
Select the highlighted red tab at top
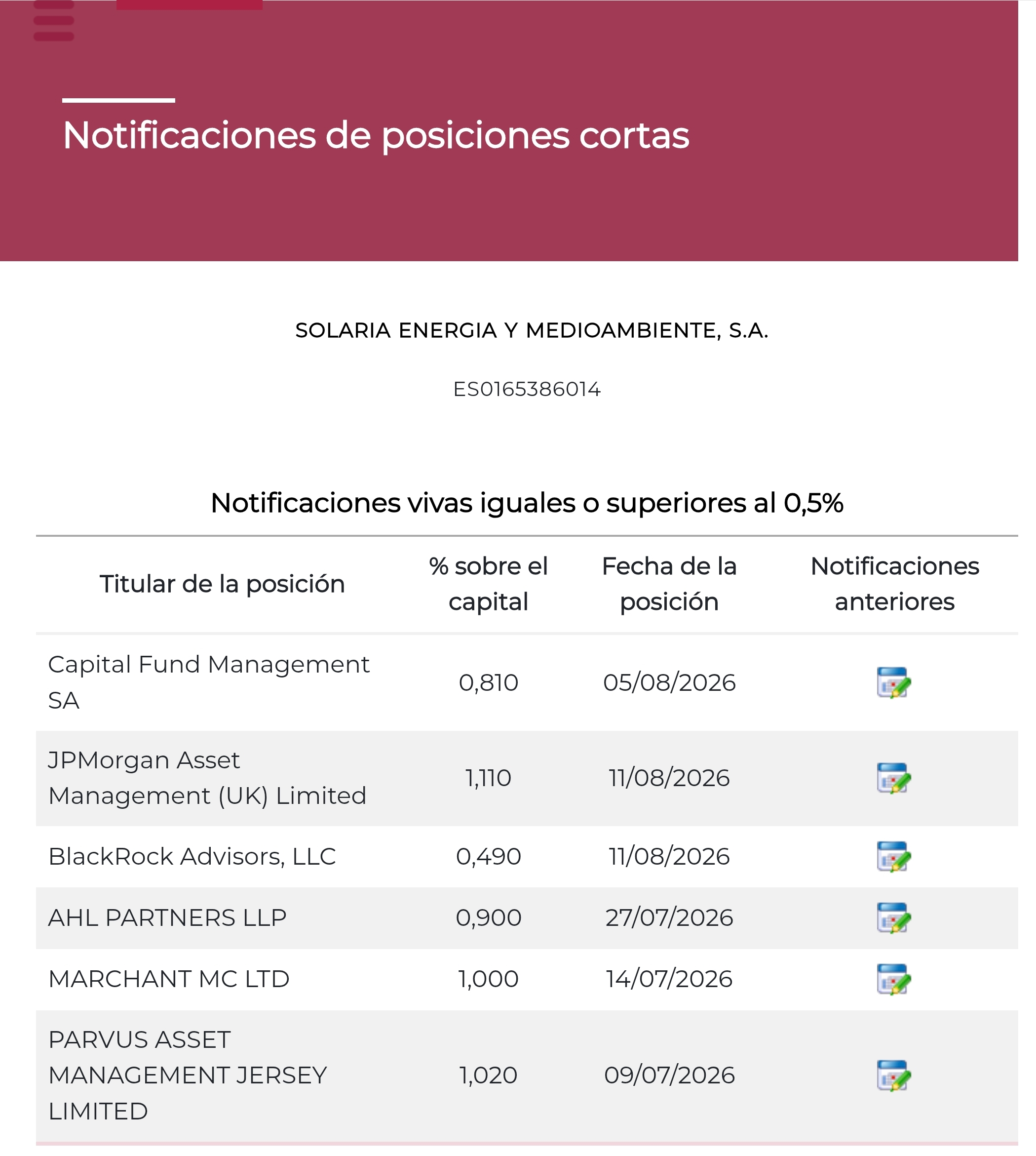190,4
